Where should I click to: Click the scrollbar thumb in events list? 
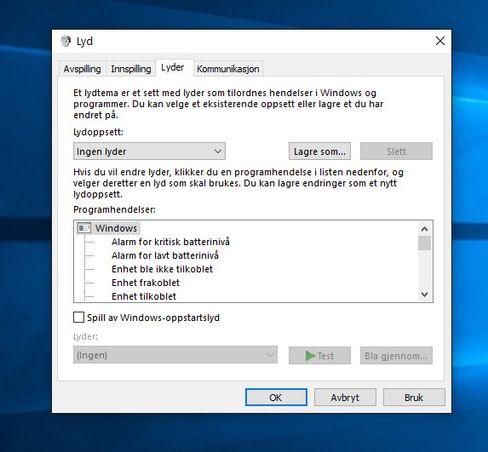424,243
